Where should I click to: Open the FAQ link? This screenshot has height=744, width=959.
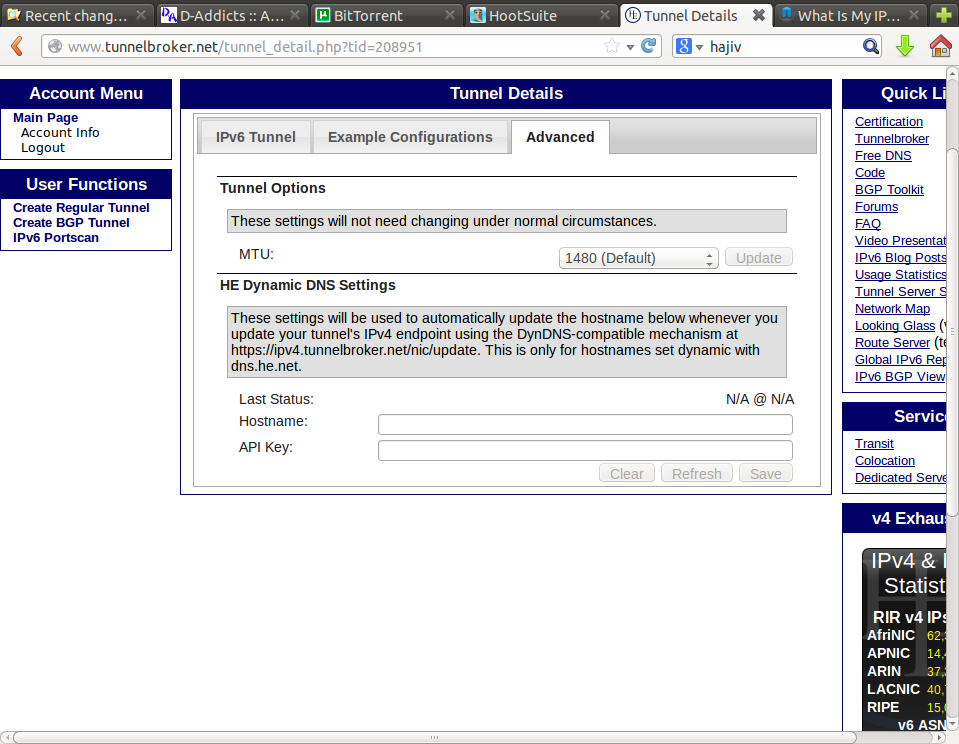point(868,224)
